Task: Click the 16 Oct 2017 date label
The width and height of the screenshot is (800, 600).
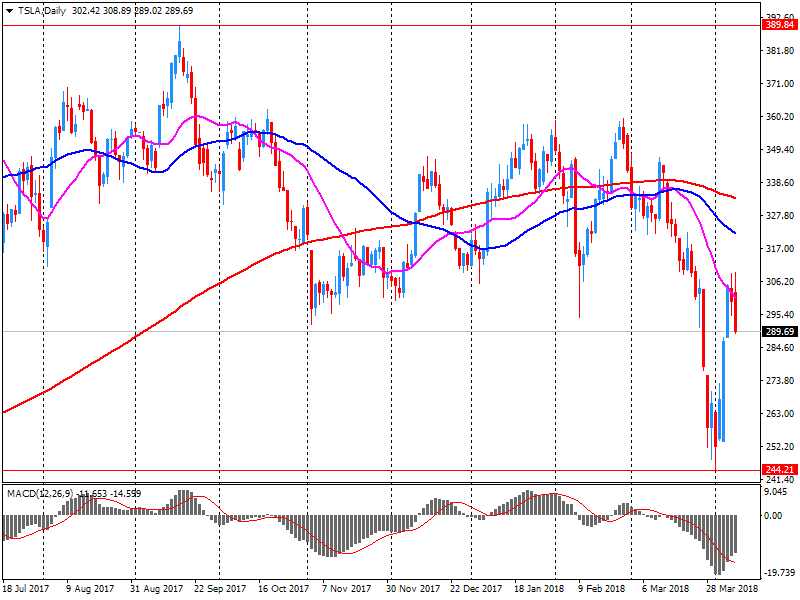Action: point(284,589)
